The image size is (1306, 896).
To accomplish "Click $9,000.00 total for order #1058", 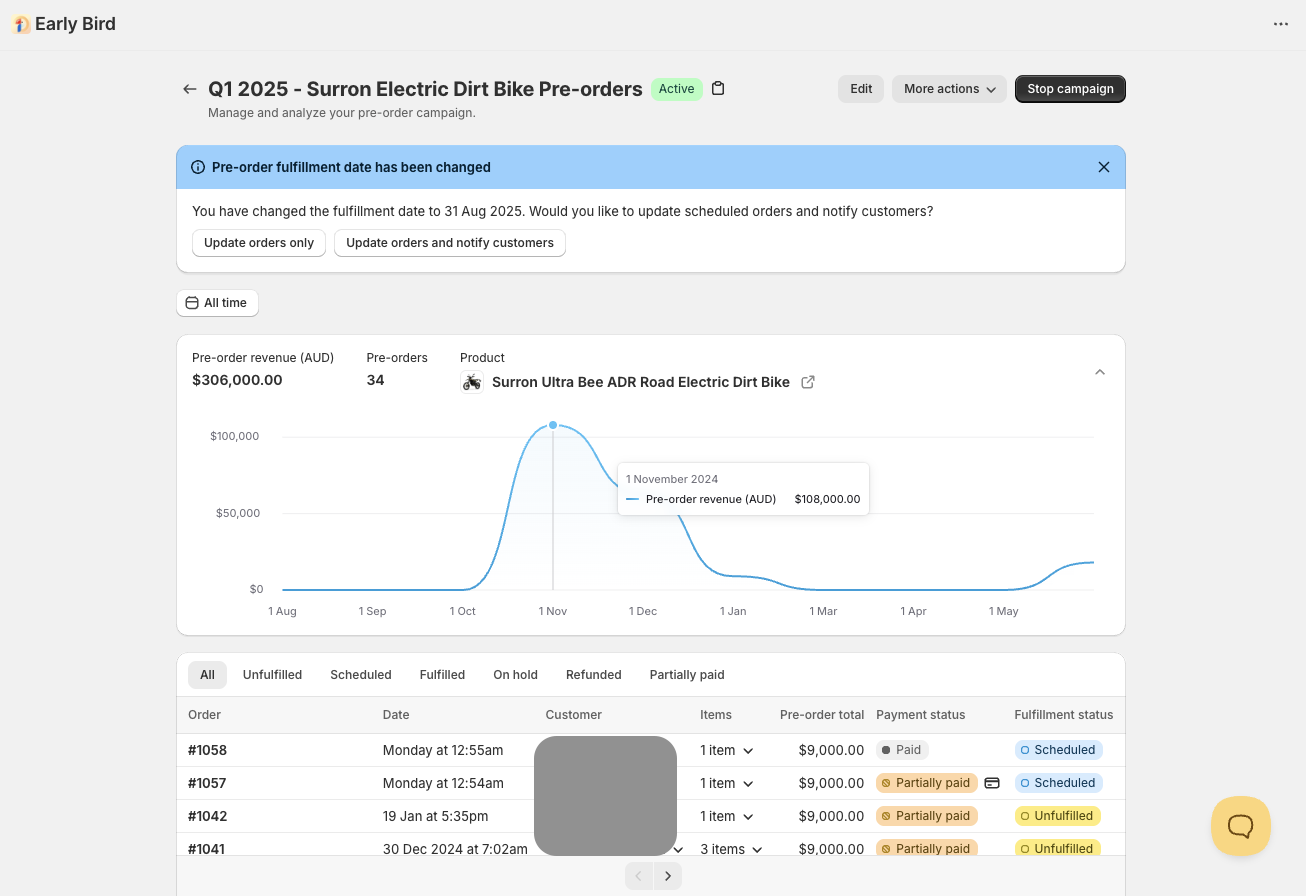I will (x=831, y=750).
